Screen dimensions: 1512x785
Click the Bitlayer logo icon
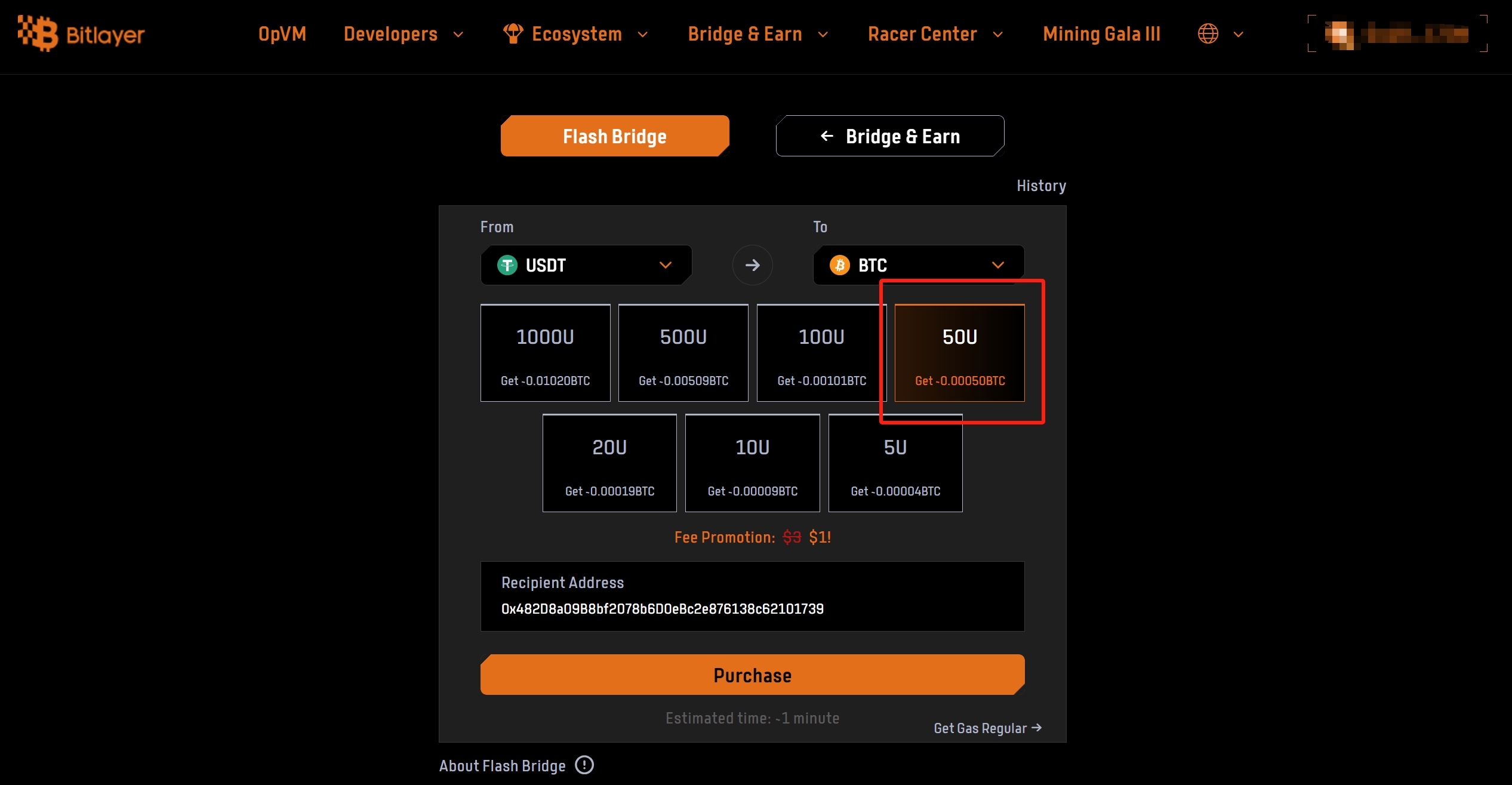(38, 33)
